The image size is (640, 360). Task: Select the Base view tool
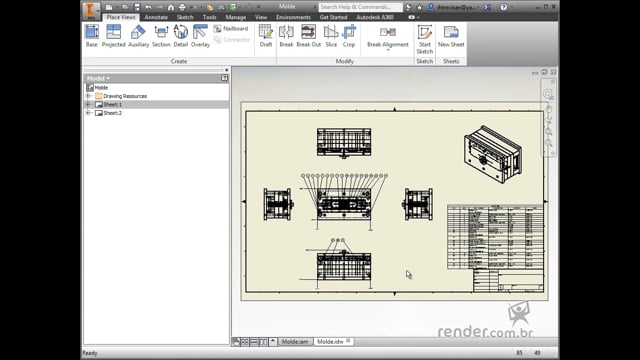(91, 36)
